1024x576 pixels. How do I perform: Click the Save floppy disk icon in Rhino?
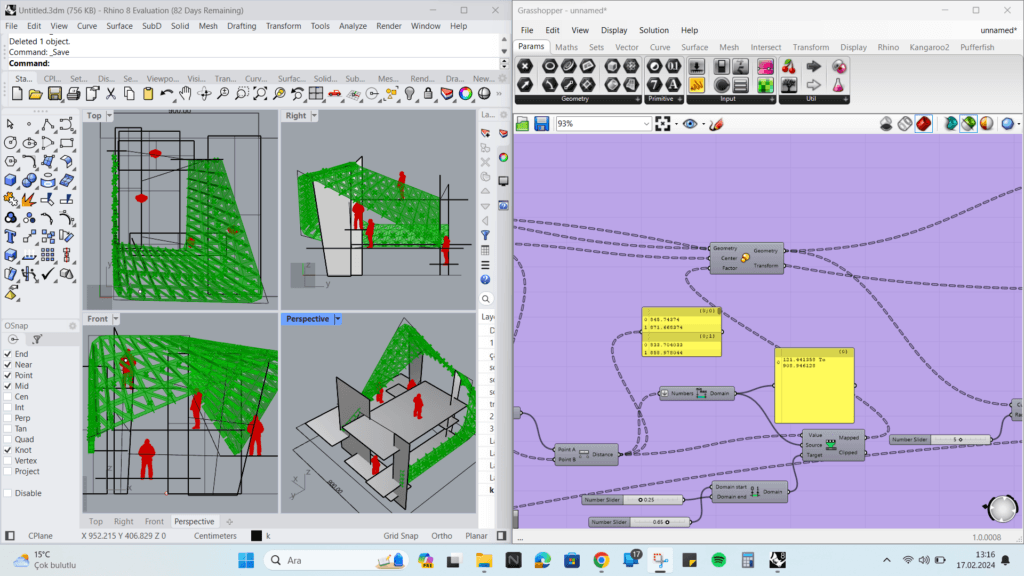click(54, 94)
